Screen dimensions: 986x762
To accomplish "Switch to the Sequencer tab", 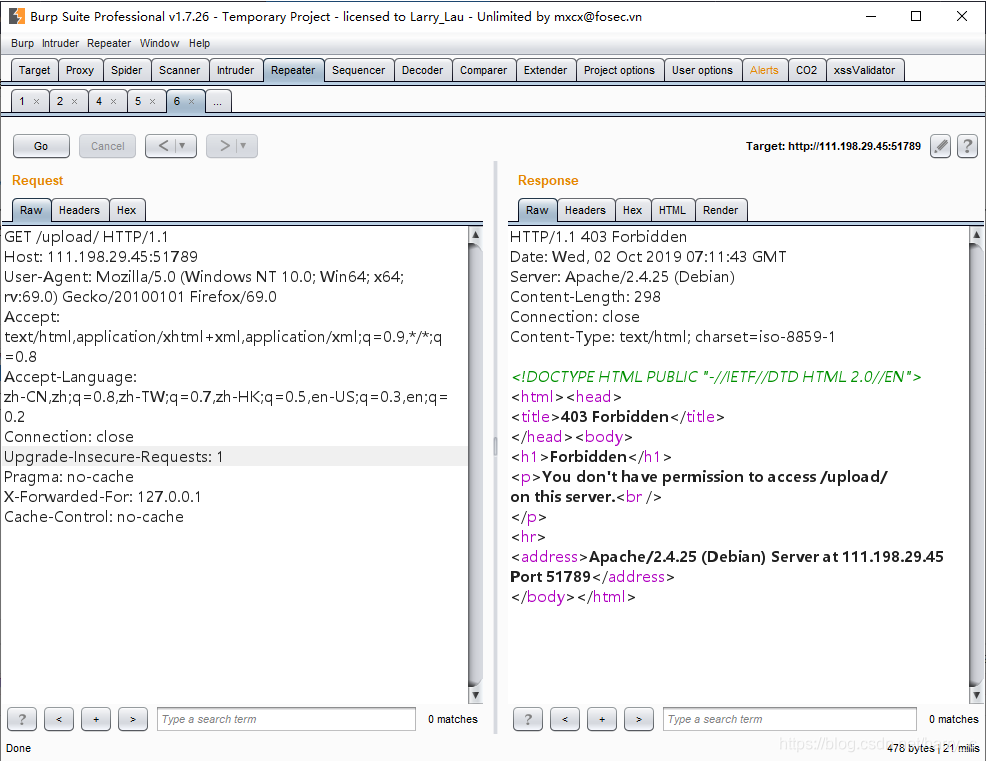I will 358,70.
